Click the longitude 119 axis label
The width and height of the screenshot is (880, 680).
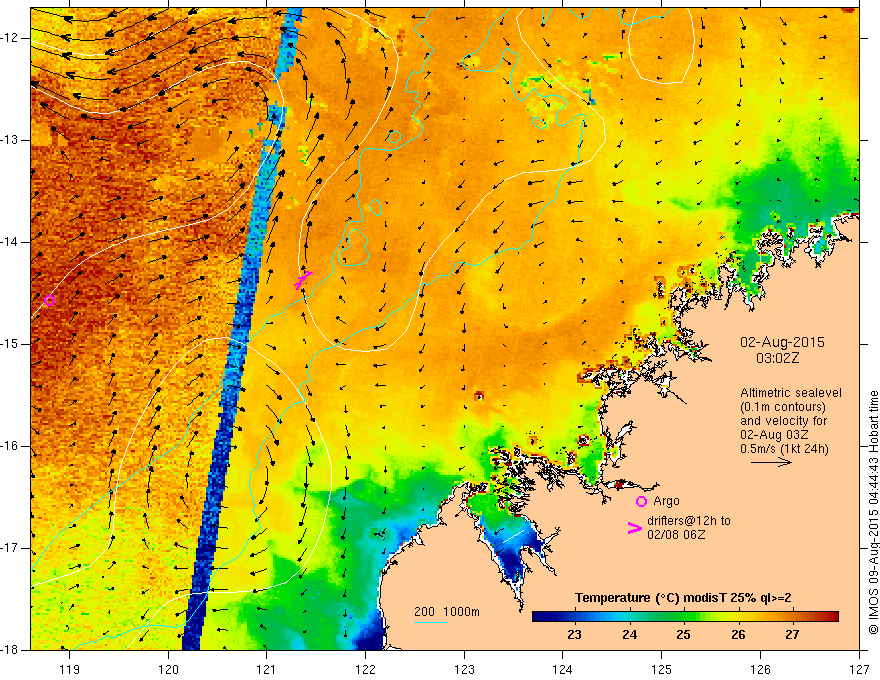[70, 669]
